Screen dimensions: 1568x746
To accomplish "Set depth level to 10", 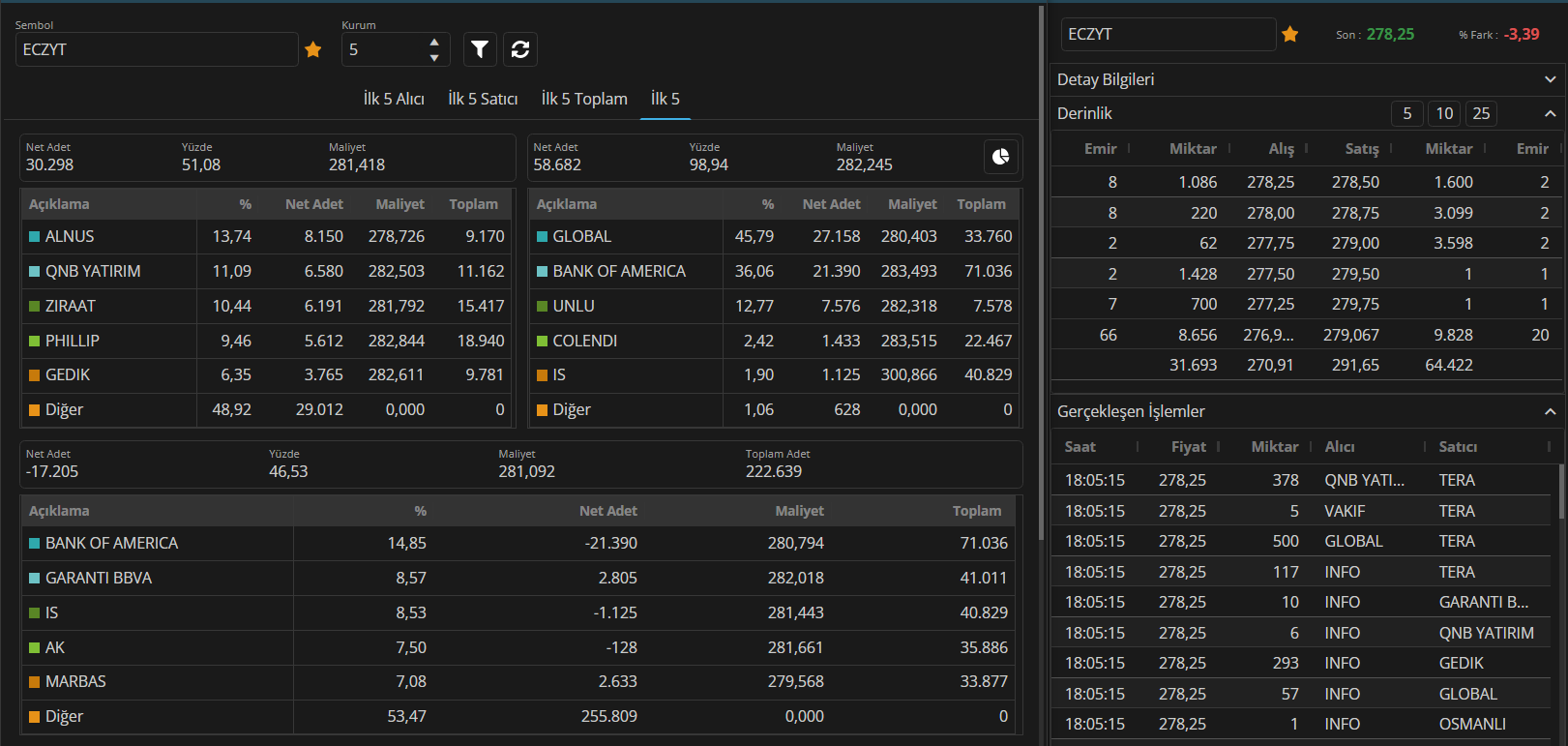I will (1444, 113).
